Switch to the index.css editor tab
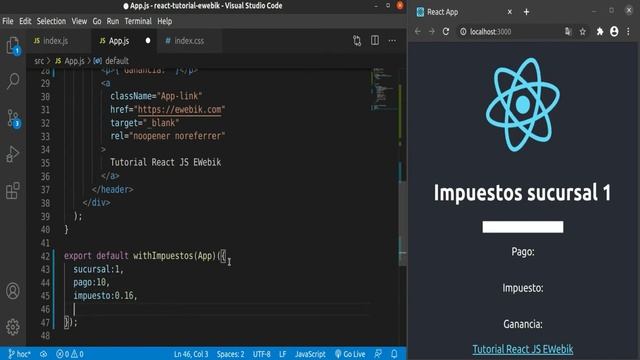Image resolution: width=640 pixels, height=360 pixels. [189, 40]
